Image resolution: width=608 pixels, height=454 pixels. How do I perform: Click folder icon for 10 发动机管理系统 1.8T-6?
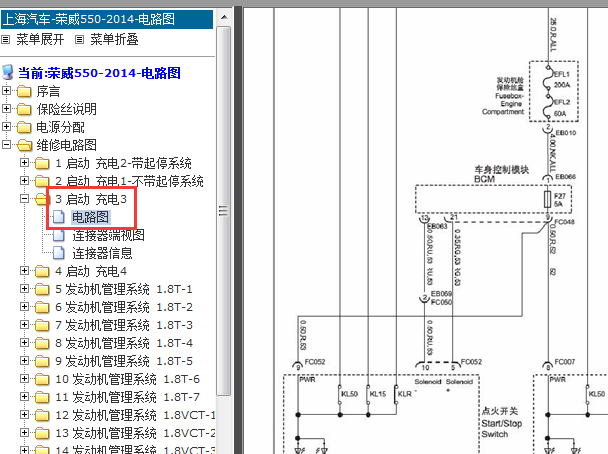42,379
